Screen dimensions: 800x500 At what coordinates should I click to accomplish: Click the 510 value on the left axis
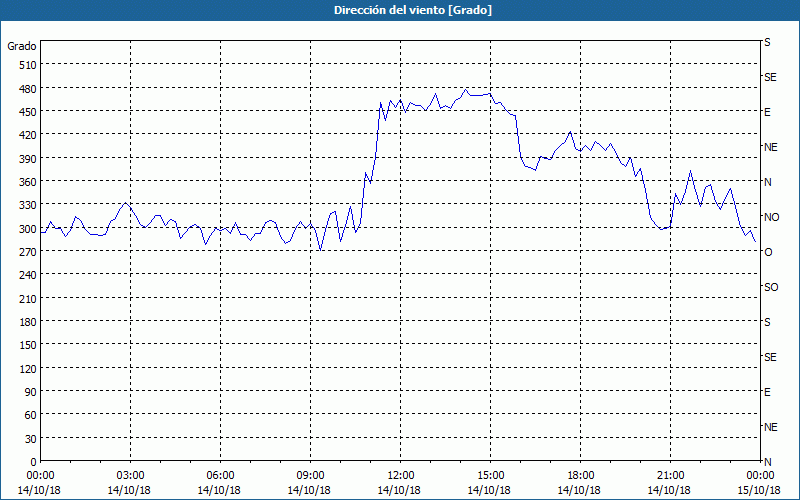pos(28,65)
